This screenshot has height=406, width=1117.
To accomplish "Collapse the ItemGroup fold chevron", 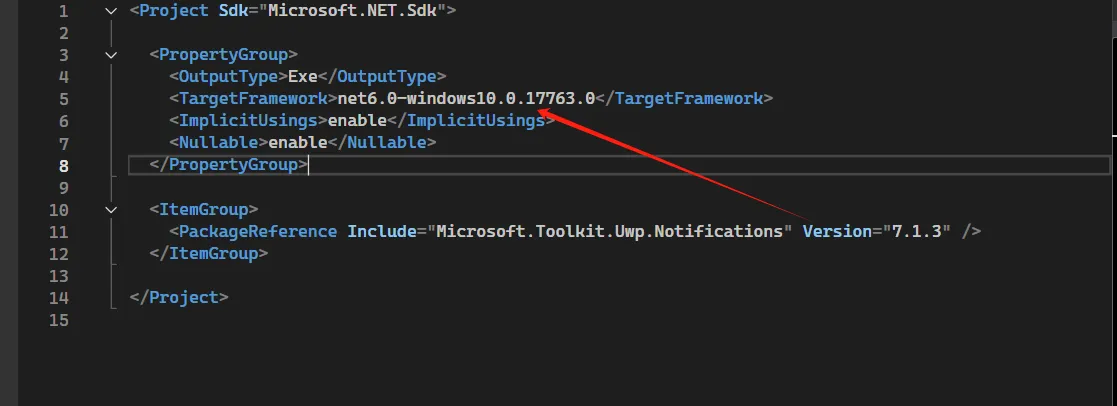I will point(110,210).
